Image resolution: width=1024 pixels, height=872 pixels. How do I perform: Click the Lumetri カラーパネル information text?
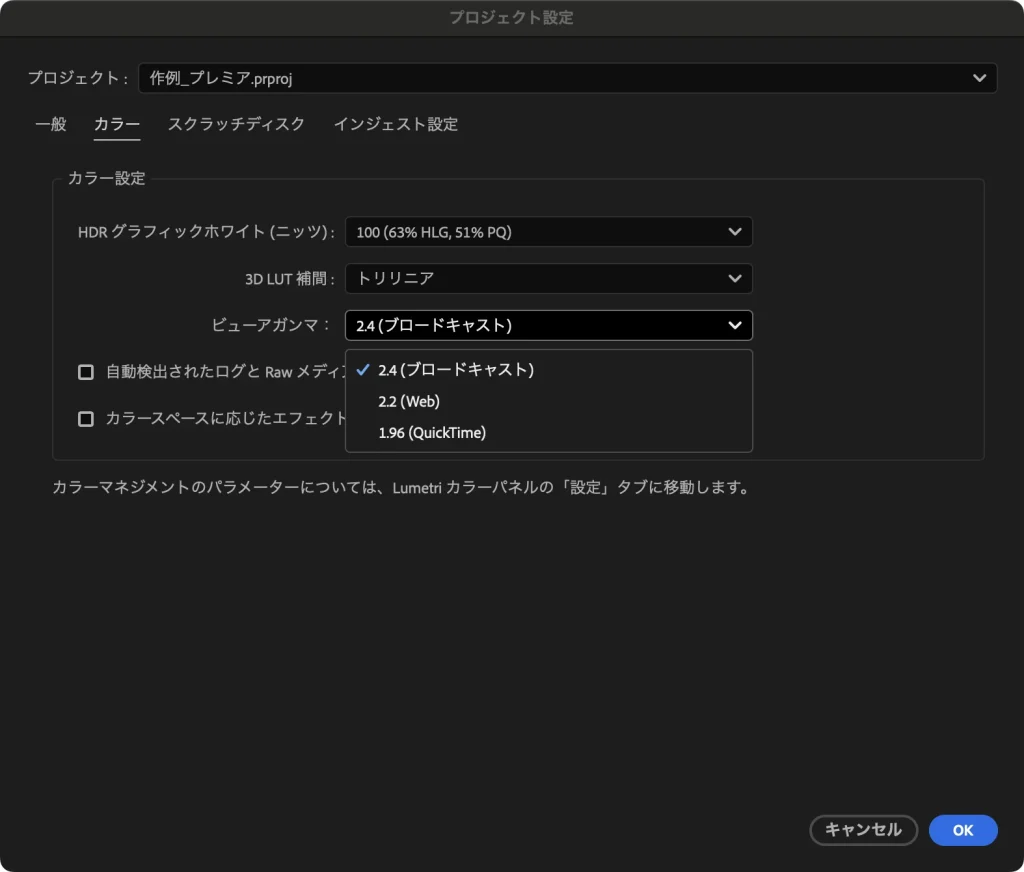tap(402, 487)
